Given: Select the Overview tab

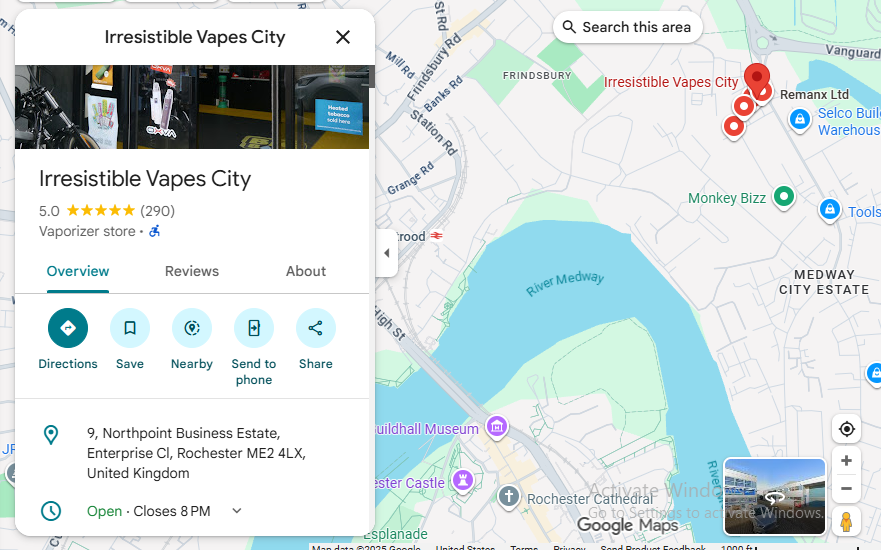Looking at the screenshot, I should pos(78,271).
